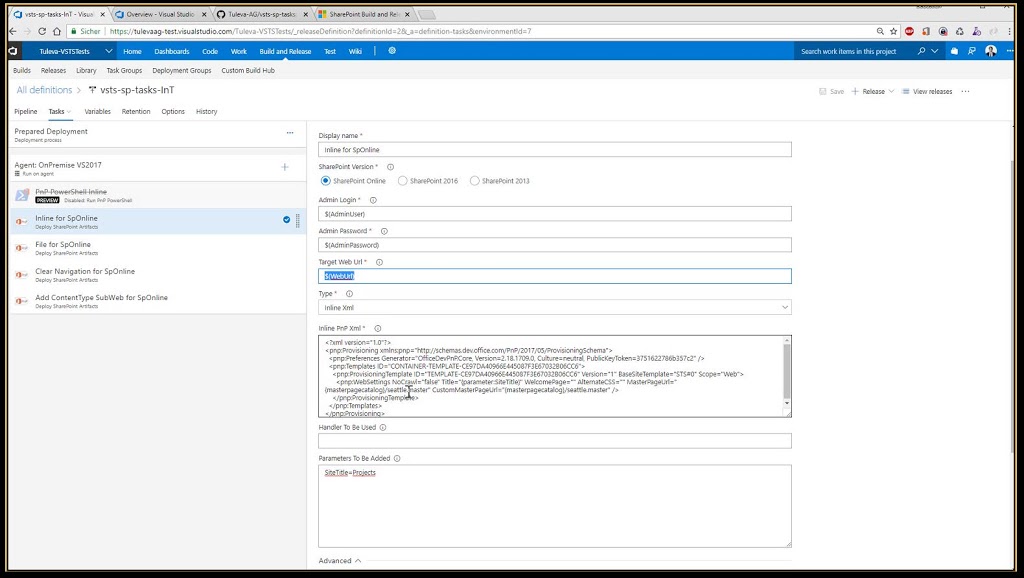1024x578 pixels.
Task: Click the info icon next to Parameters To Be Added
Action: coord(397,458)
